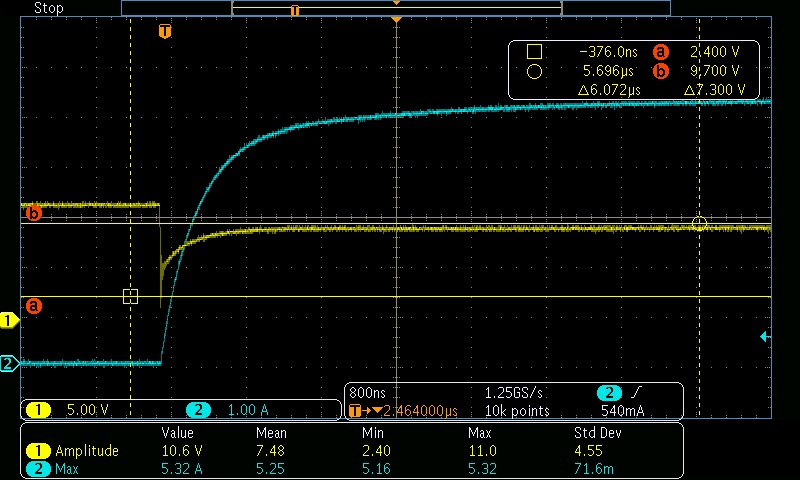The height and width of the screenshot is (480, 800).
Task: Select the cursor b marker
Action: pos(34,212)
